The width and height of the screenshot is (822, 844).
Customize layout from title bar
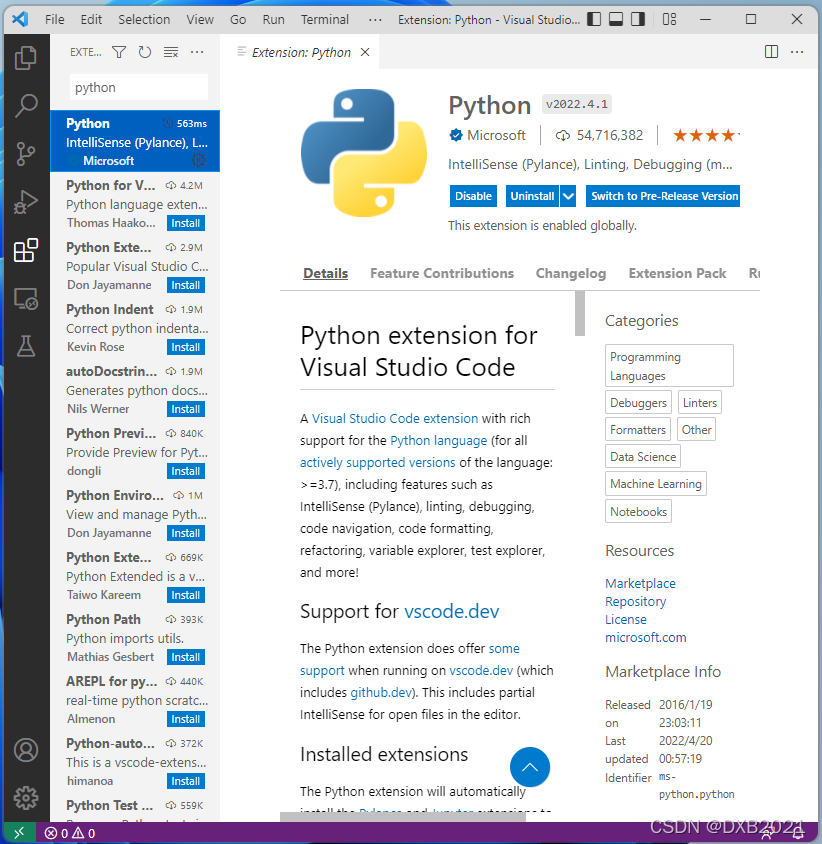click(x=670, y=19)
